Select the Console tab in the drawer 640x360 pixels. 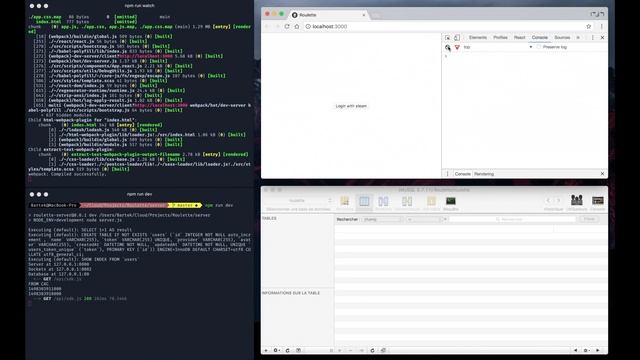[x=462, y=174]
